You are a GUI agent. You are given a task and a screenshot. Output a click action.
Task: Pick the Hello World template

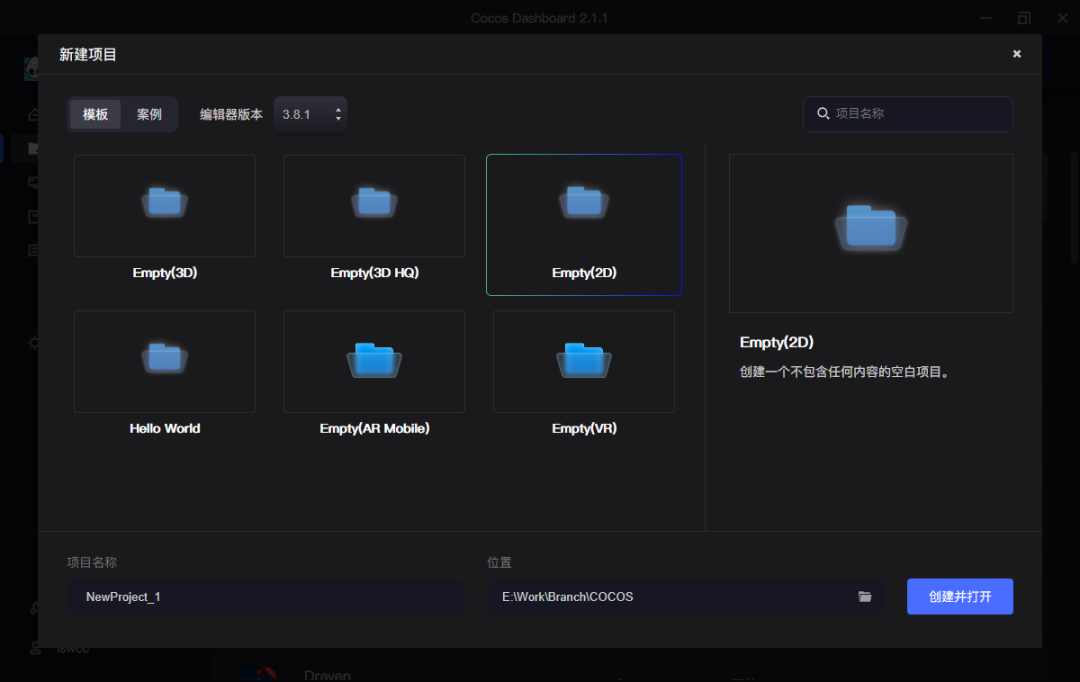(165, 362)
